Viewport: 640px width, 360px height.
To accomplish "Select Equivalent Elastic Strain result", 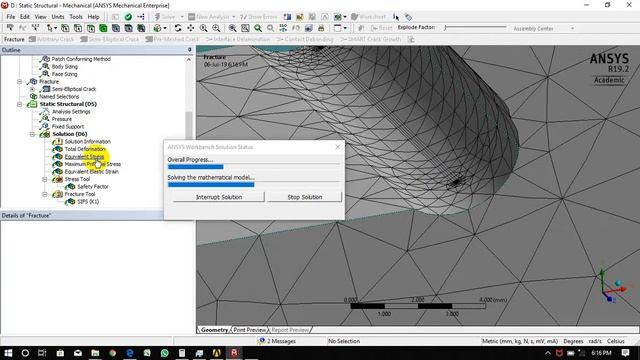I will (x=91, y=171).
